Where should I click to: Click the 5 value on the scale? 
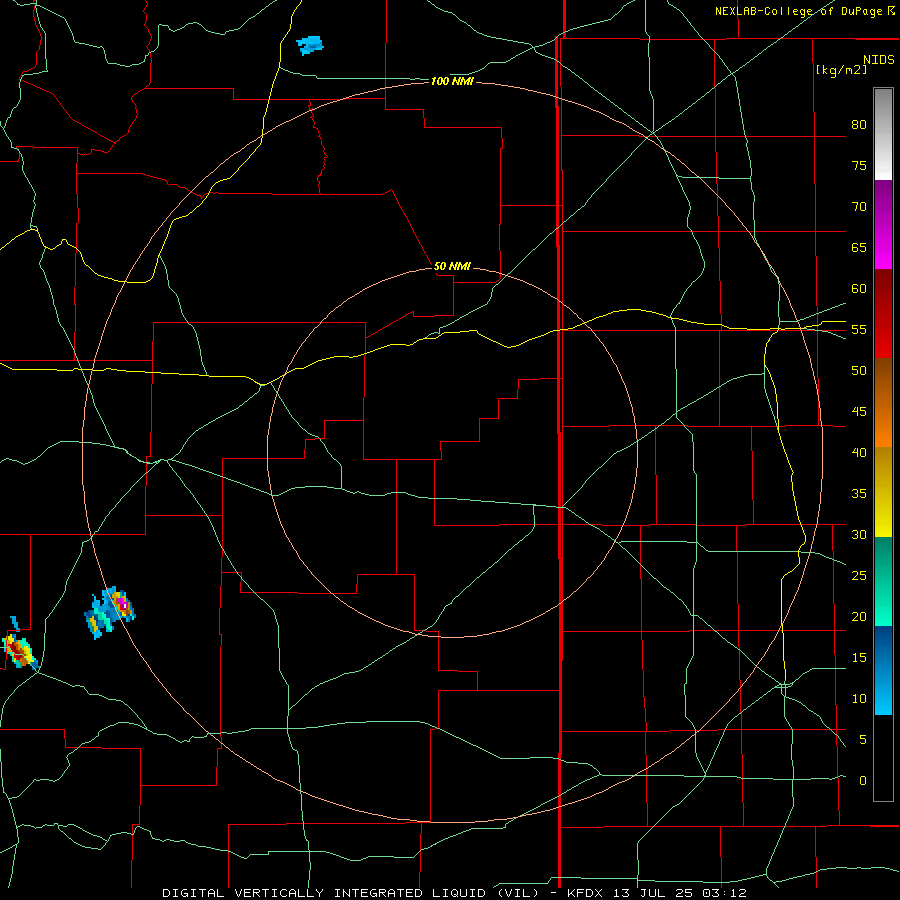[863, 740]
